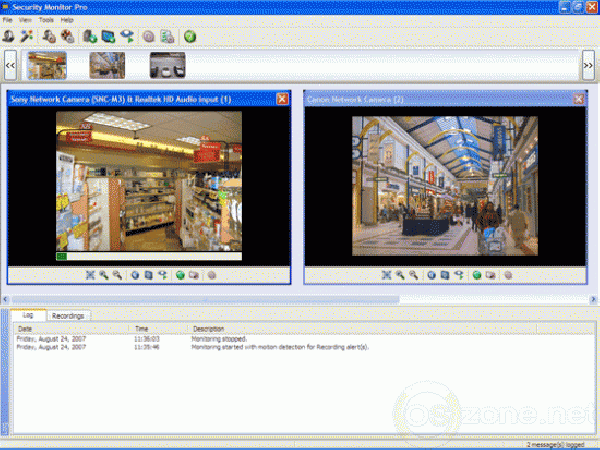Switch to the Log tab
This screenshot has width=600, height=450.
point(28,315)
